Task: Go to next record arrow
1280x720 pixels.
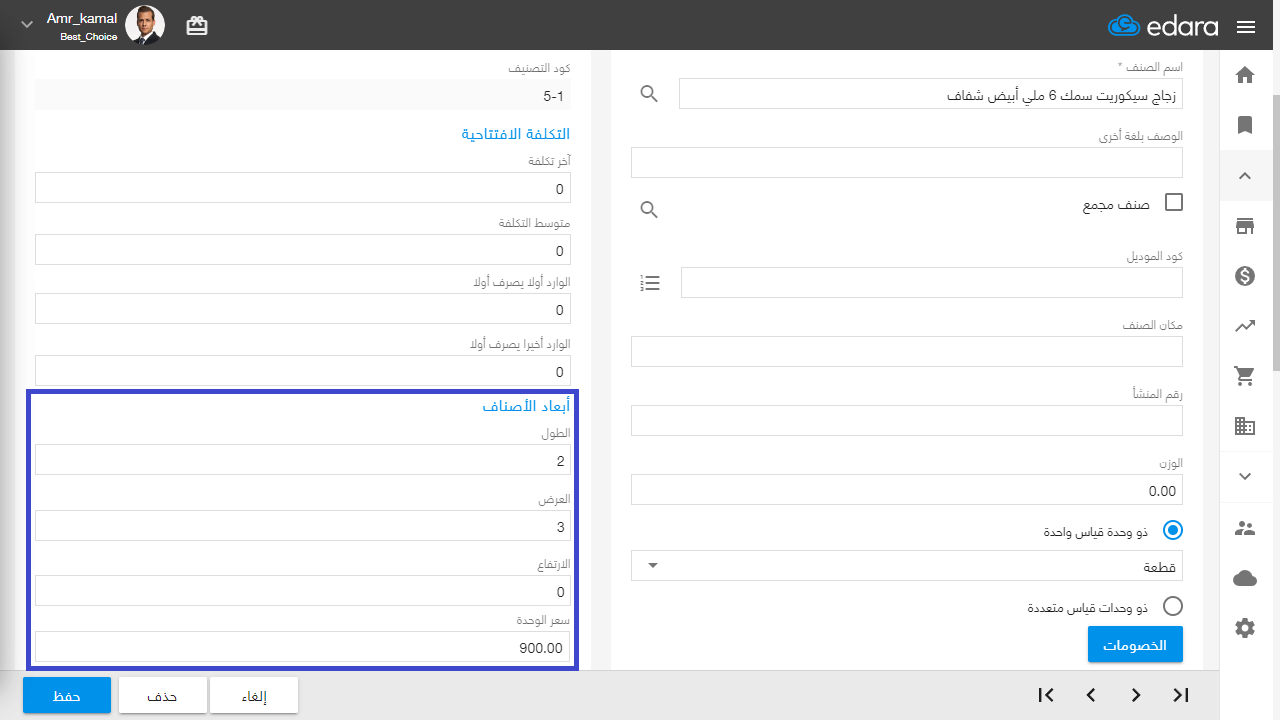Action: (x=1136, y=695)
